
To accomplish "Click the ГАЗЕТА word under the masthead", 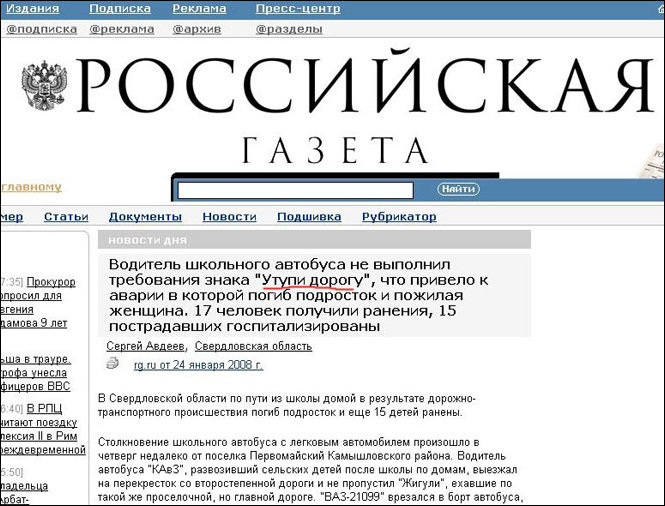I will click(x=335, y=150).
